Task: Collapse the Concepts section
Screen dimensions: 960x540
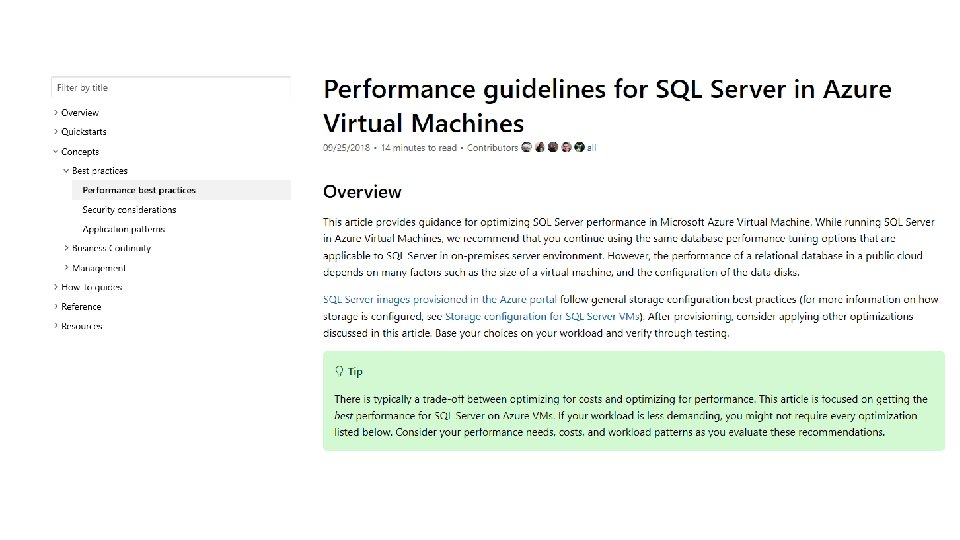Action: pyautogui.click(x=56, y=152)
